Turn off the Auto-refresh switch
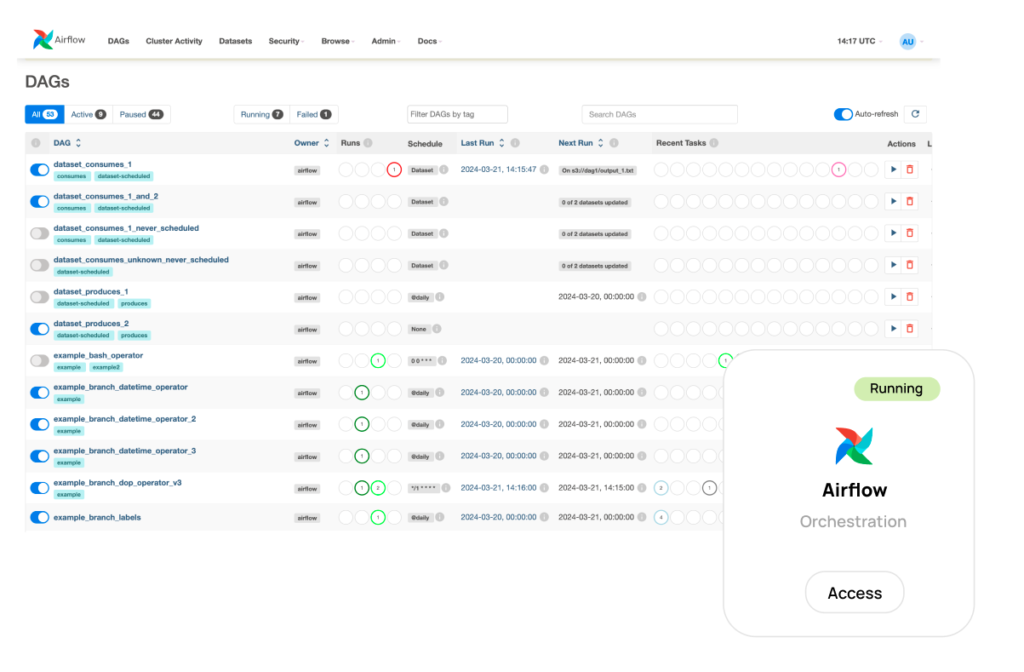Viewport: 1024px width, 672px height. click(x=843, y=114)
